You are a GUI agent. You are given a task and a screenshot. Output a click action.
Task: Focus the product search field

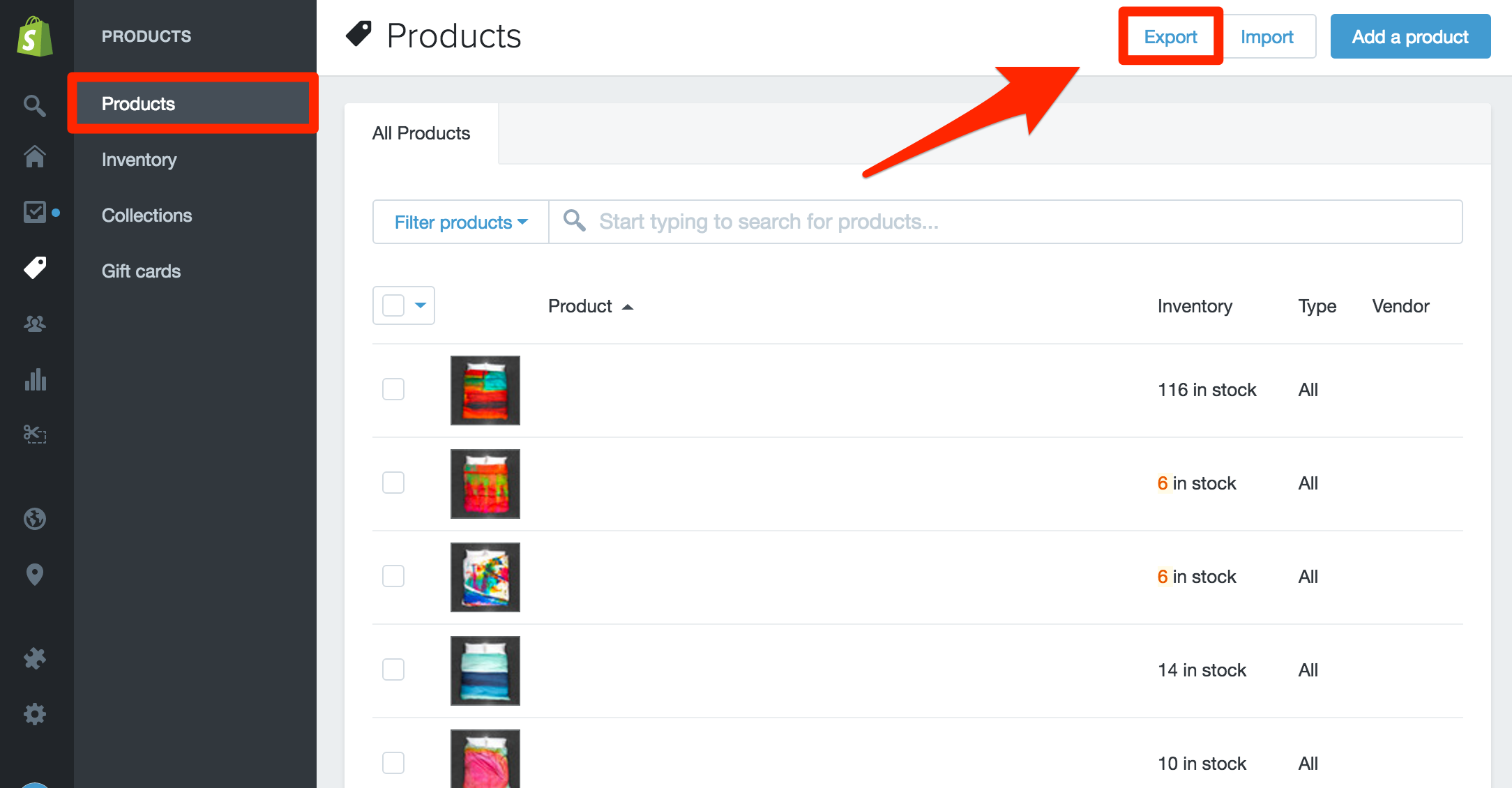(x=1005, y=222)
